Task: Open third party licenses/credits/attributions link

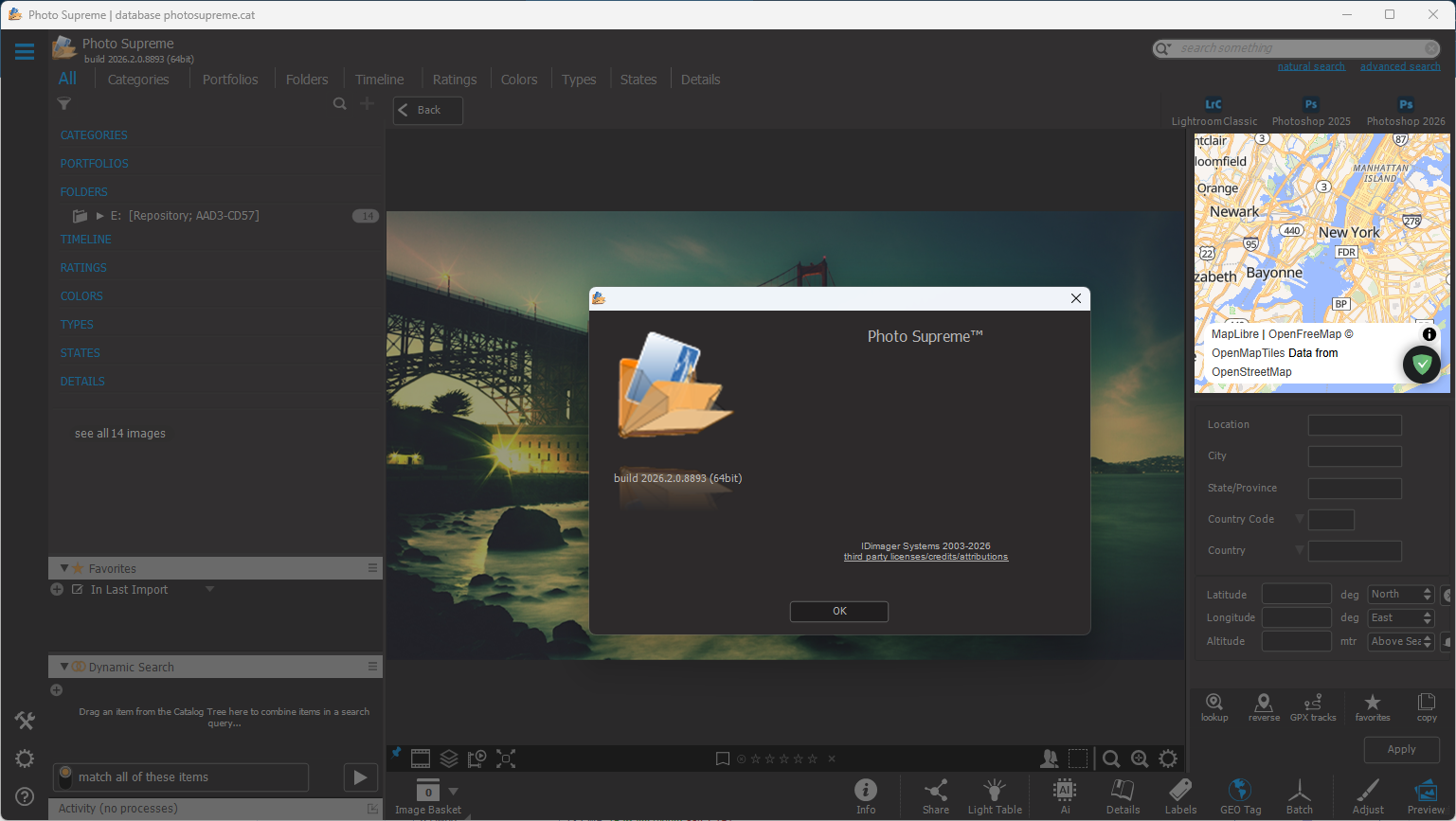Action: (926, 557)
